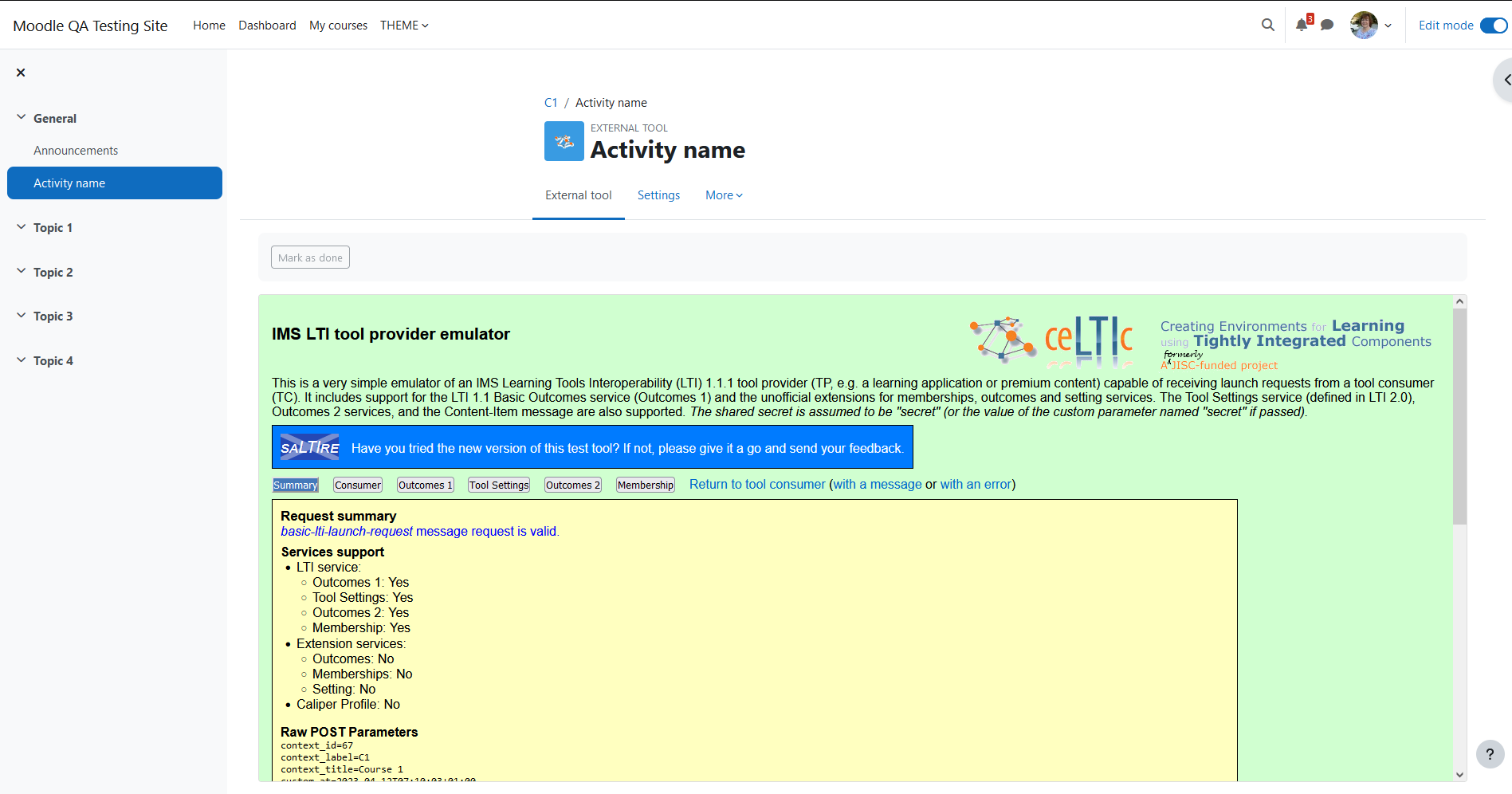Viewport: 1512px width, 794px height.
Task: Close the course index drawer
Action: tap(21, 73)
